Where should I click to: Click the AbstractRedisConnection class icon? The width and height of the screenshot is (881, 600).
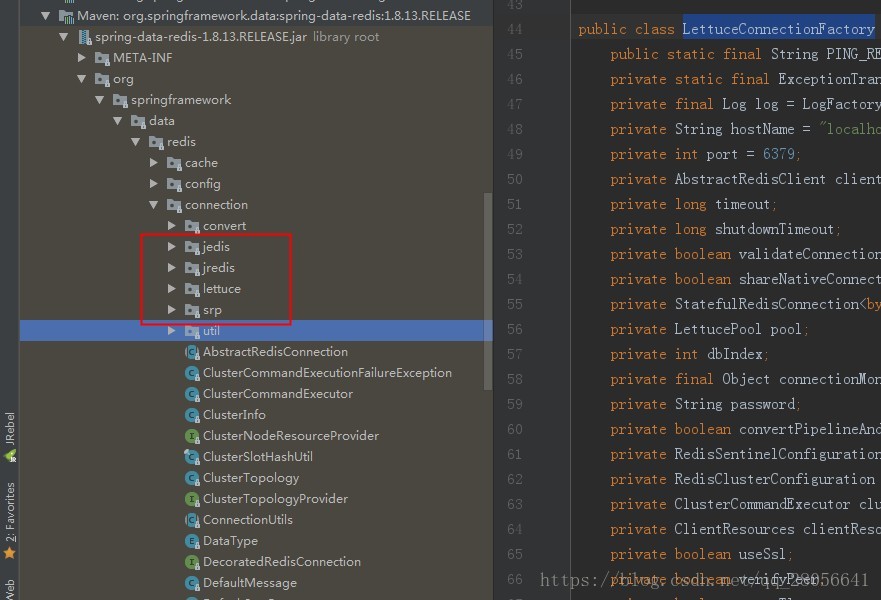[x=192, y=352]
